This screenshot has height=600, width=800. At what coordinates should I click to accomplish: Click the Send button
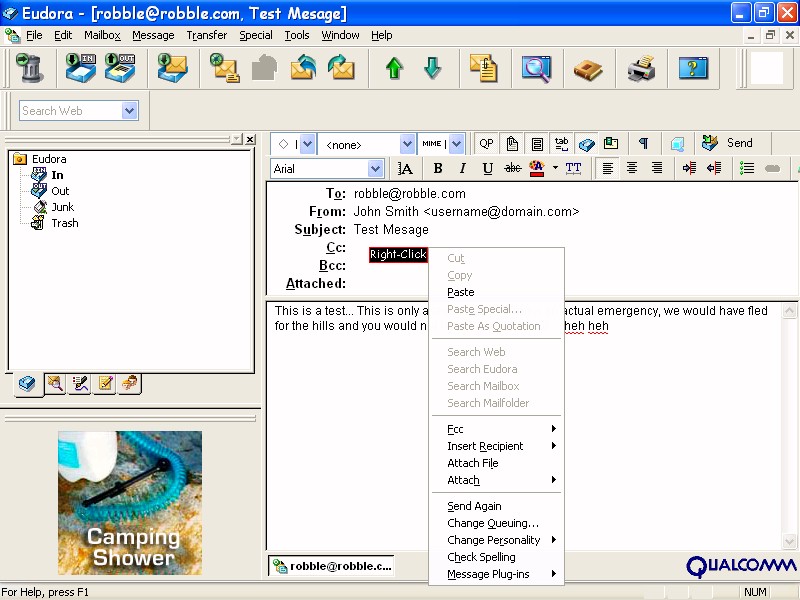[x=728, y=143]
